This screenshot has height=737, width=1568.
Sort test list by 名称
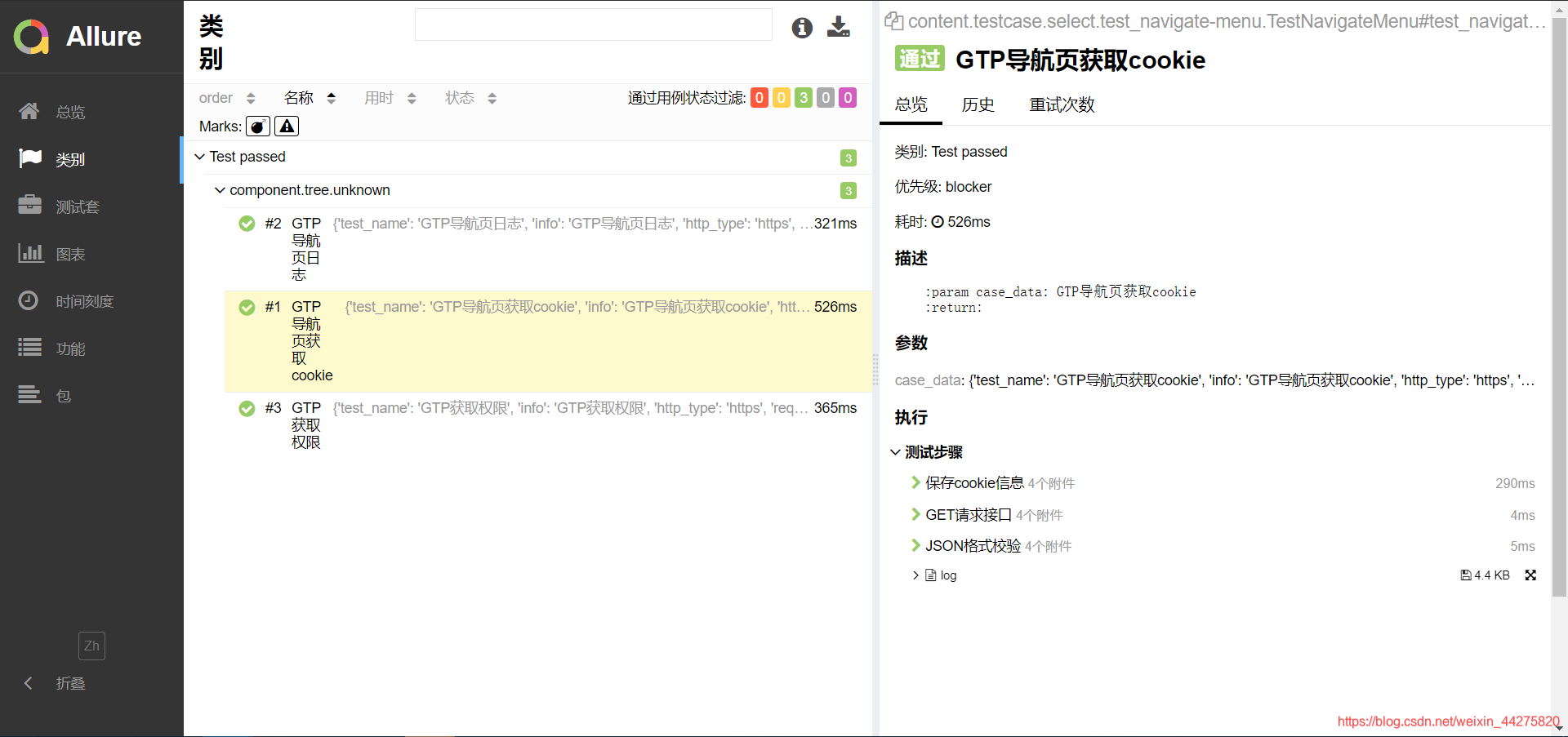pyautogui.click(x=310, y=98)
